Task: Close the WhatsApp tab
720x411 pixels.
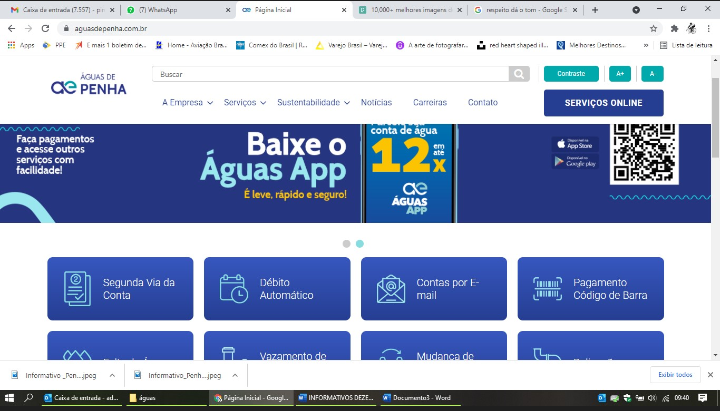Action: point(228,10)
